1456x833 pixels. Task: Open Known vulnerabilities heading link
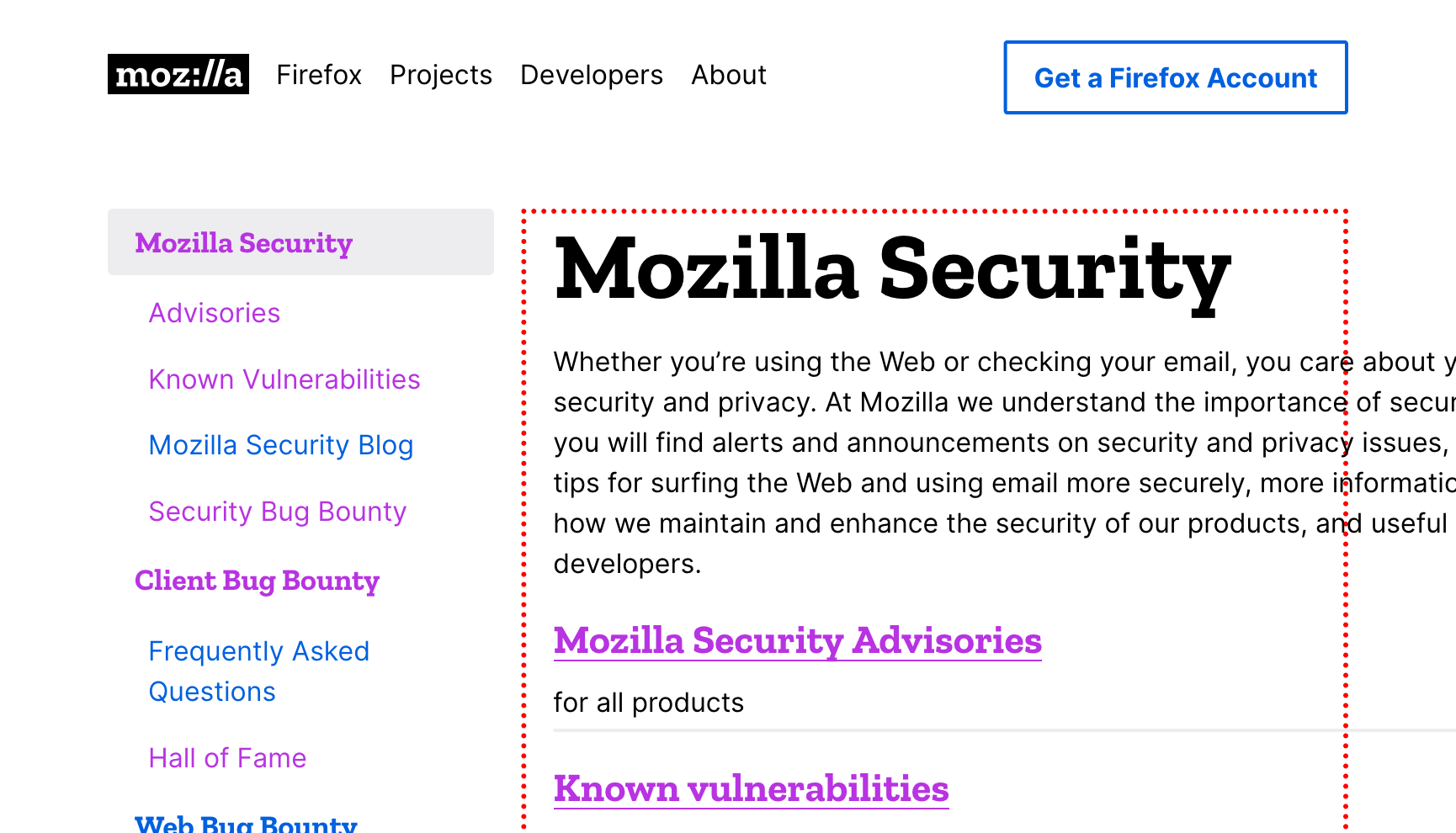(751, 789)
